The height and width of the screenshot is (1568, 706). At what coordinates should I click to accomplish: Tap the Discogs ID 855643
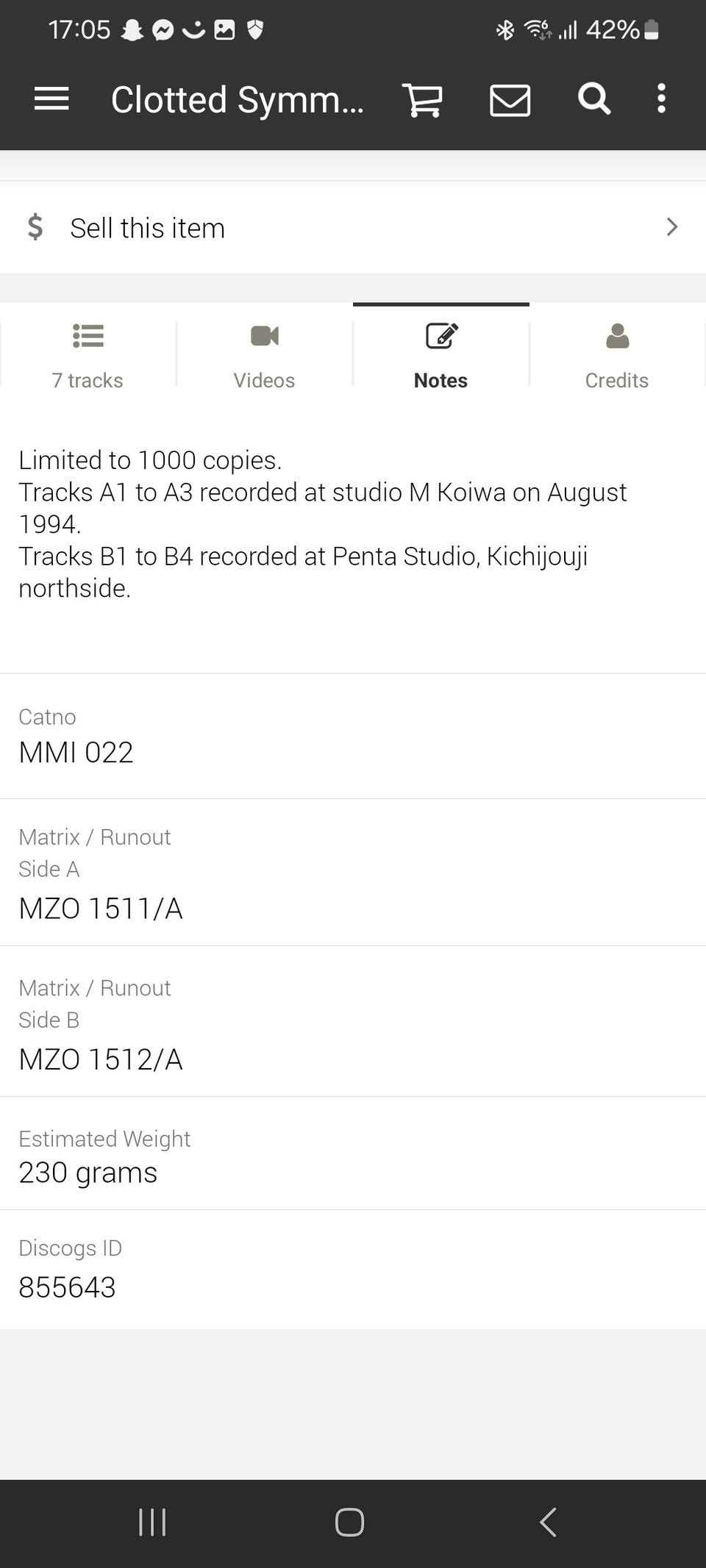[67, 1287]
